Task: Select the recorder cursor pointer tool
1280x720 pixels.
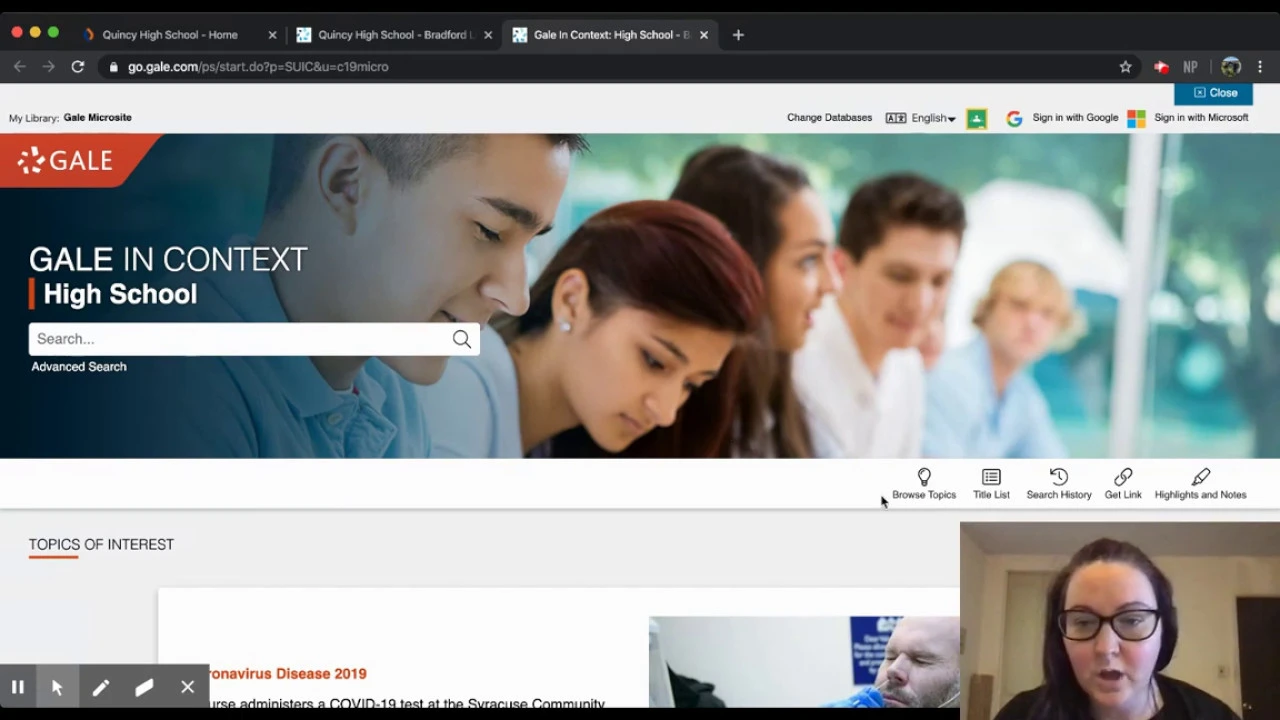Action: pyautogui.click(x=57, y=688)
